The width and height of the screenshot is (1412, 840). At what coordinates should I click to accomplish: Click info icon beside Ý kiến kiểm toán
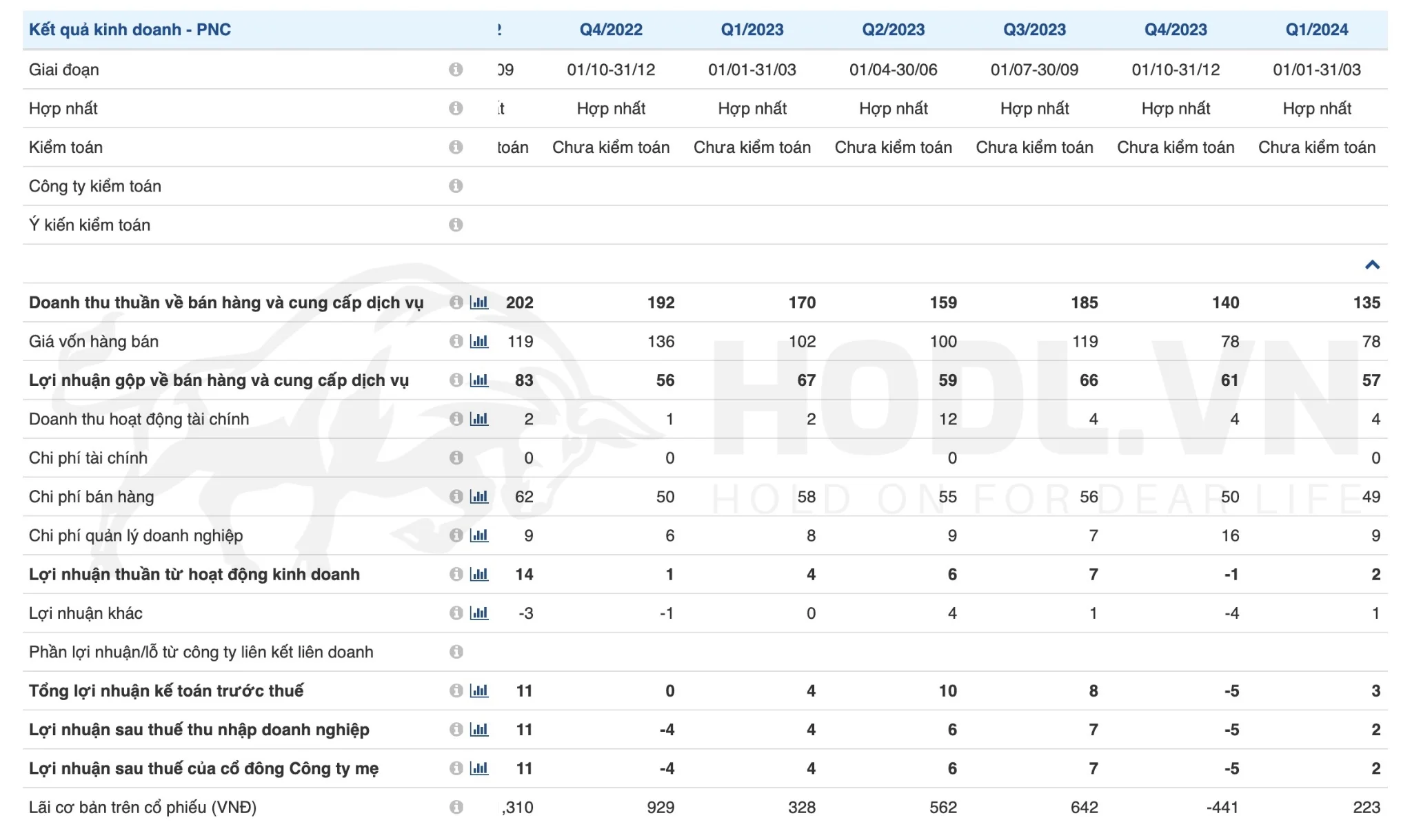(x=456, y=225)
